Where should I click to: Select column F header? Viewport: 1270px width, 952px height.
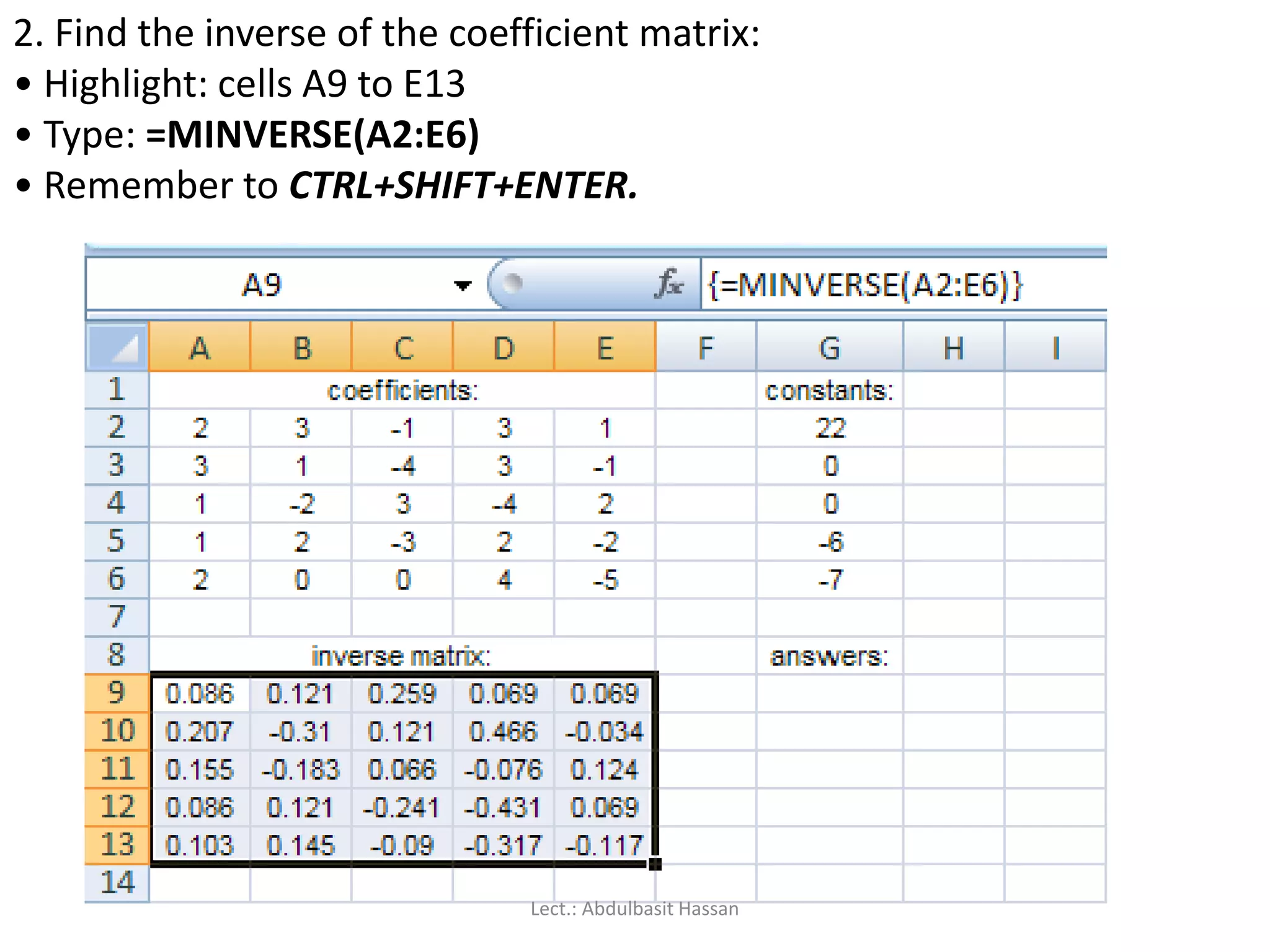tap(706, 346)
